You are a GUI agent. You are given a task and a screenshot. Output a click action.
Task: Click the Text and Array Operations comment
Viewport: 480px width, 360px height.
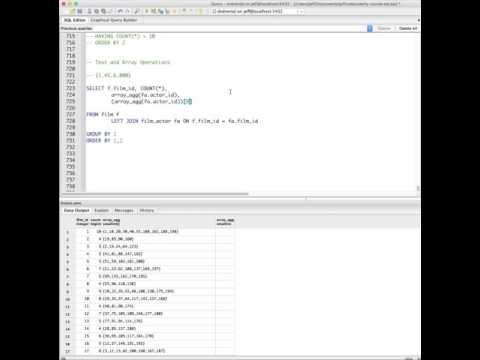(x=129, y=62)
